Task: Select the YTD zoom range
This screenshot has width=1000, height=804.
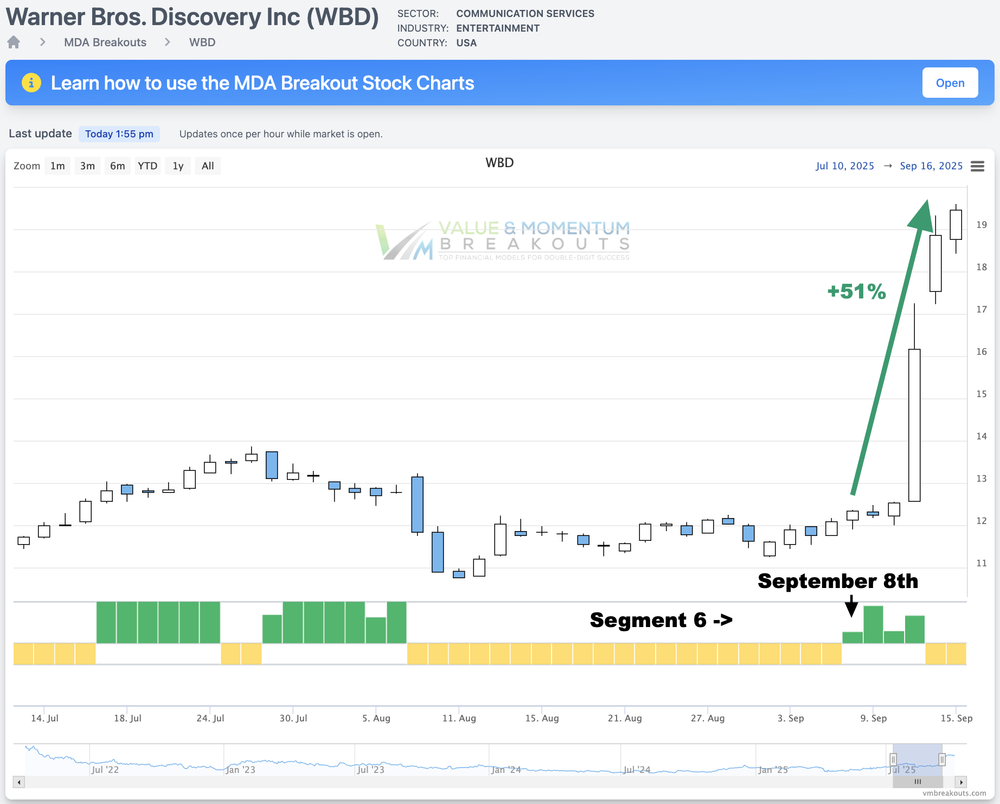Action: [x=147, y=166]
